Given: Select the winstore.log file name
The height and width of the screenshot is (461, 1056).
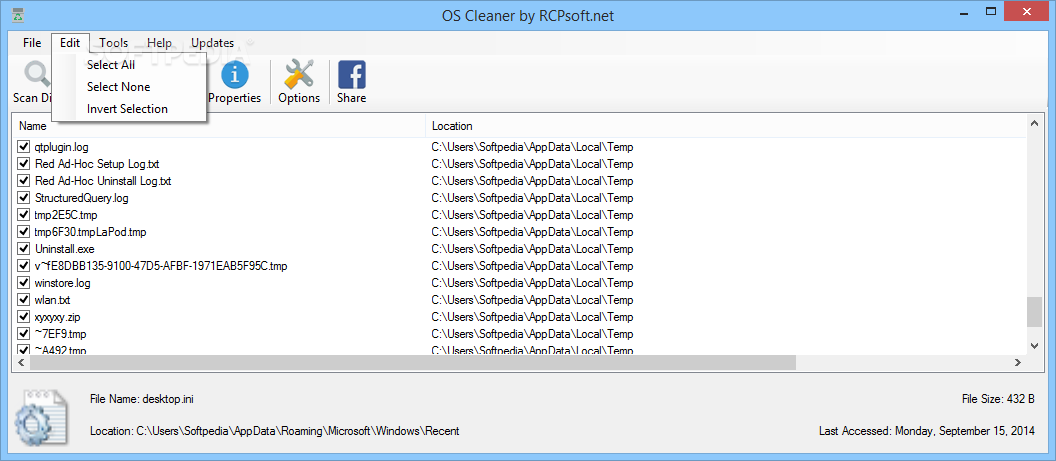Looking at the screenshot, I should 63,283.
